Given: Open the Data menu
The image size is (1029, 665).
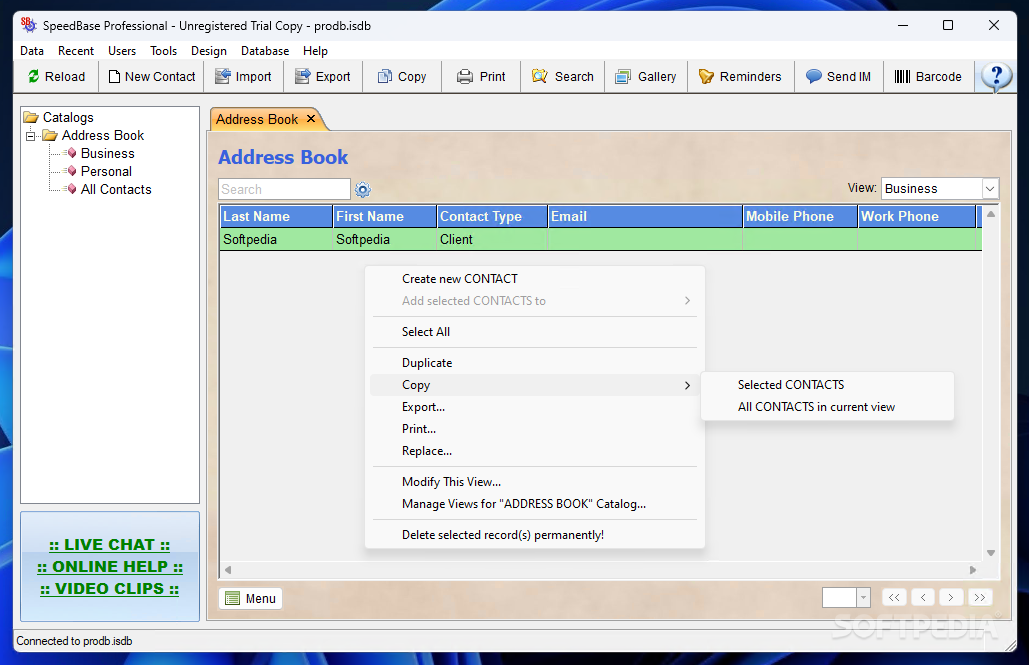Looking at the screenshot, I should [x=32, y=51].
